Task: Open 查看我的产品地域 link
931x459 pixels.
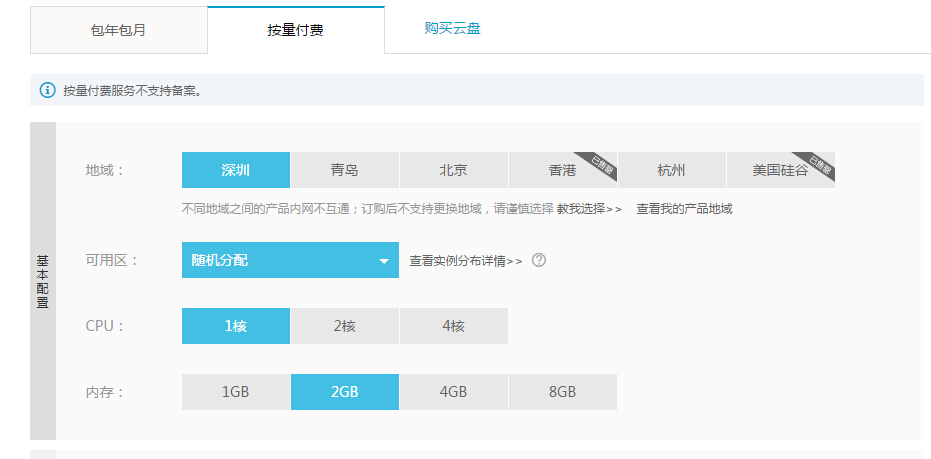Action: pyautogui.click(x=684, y=209)
